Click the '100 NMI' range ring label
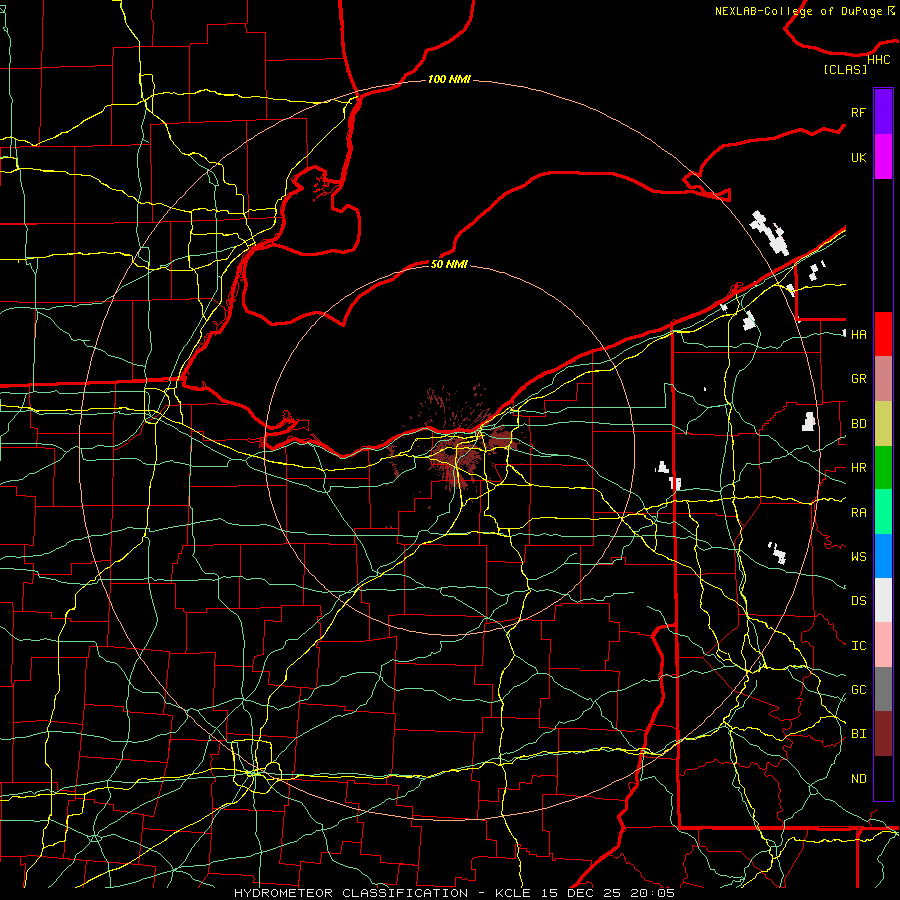Screen dimensions: 900x900 [449, 79]
